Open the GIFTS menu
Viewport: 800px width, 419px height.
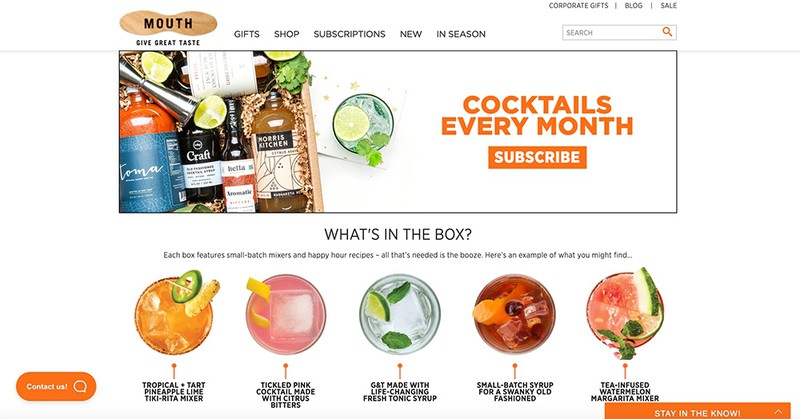[246, 34]
